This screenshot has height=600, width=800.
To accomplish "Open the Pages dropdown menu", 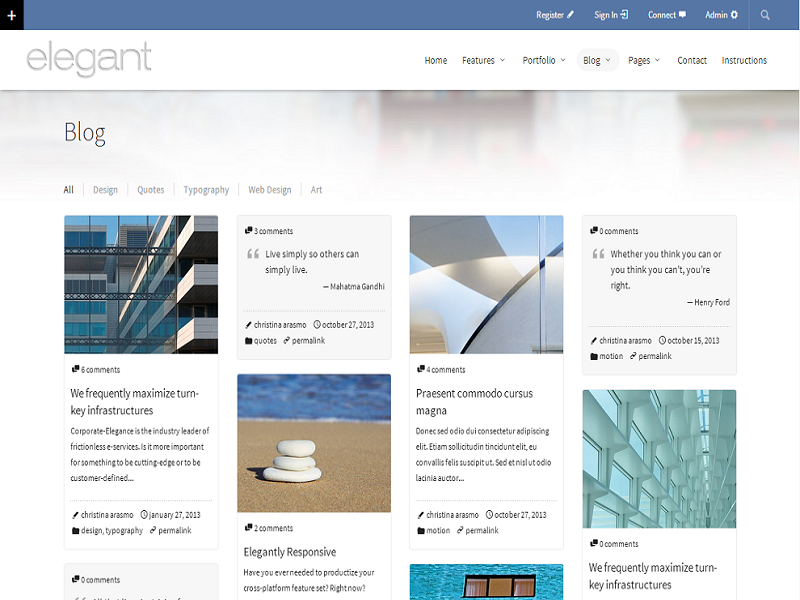I will point(644,60).
